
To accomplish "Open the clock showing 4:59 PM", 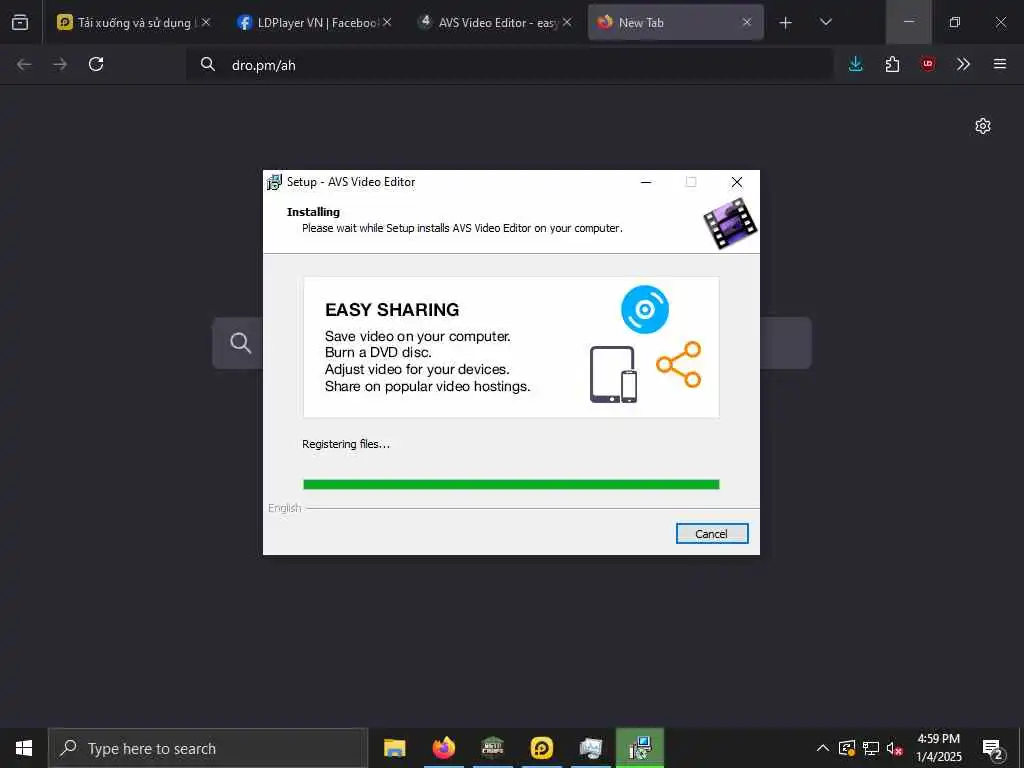I will 938,748.
